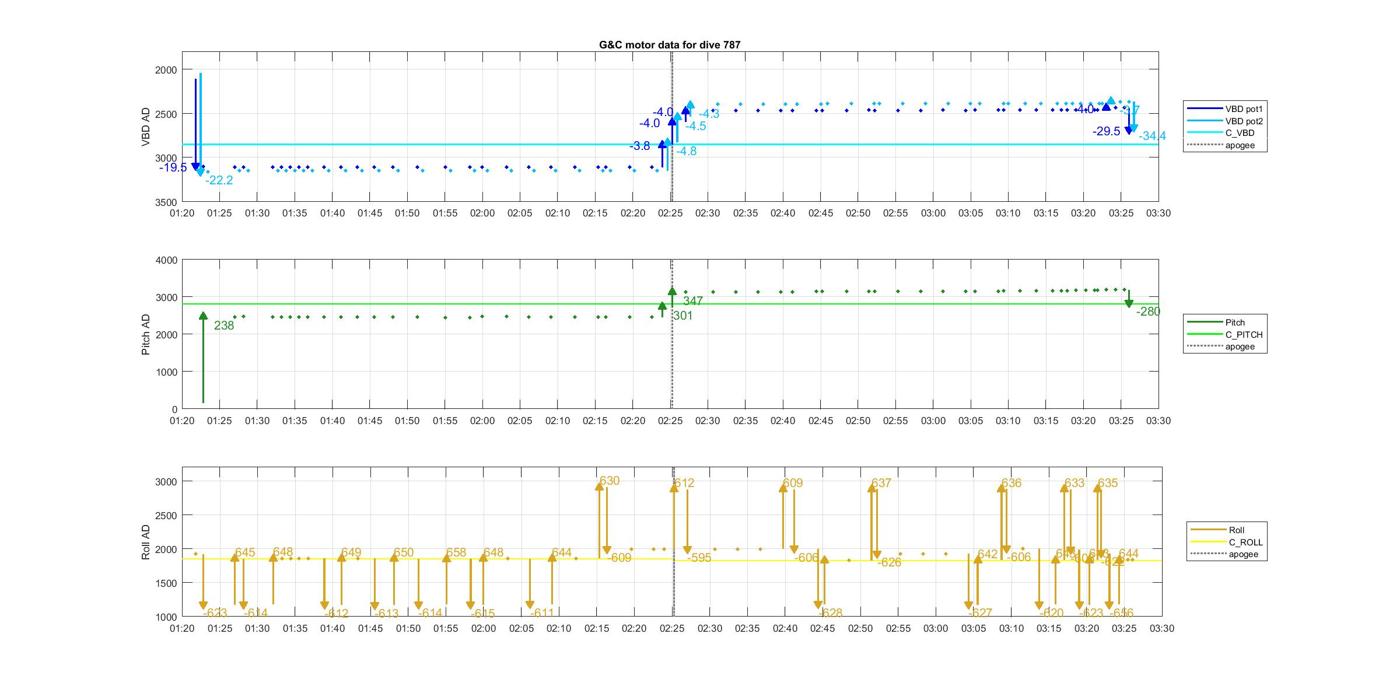Viewport: 1400px width, 693px height.
Task: Click '1500' tick on Roll AD axis
Action: point(165,583)
